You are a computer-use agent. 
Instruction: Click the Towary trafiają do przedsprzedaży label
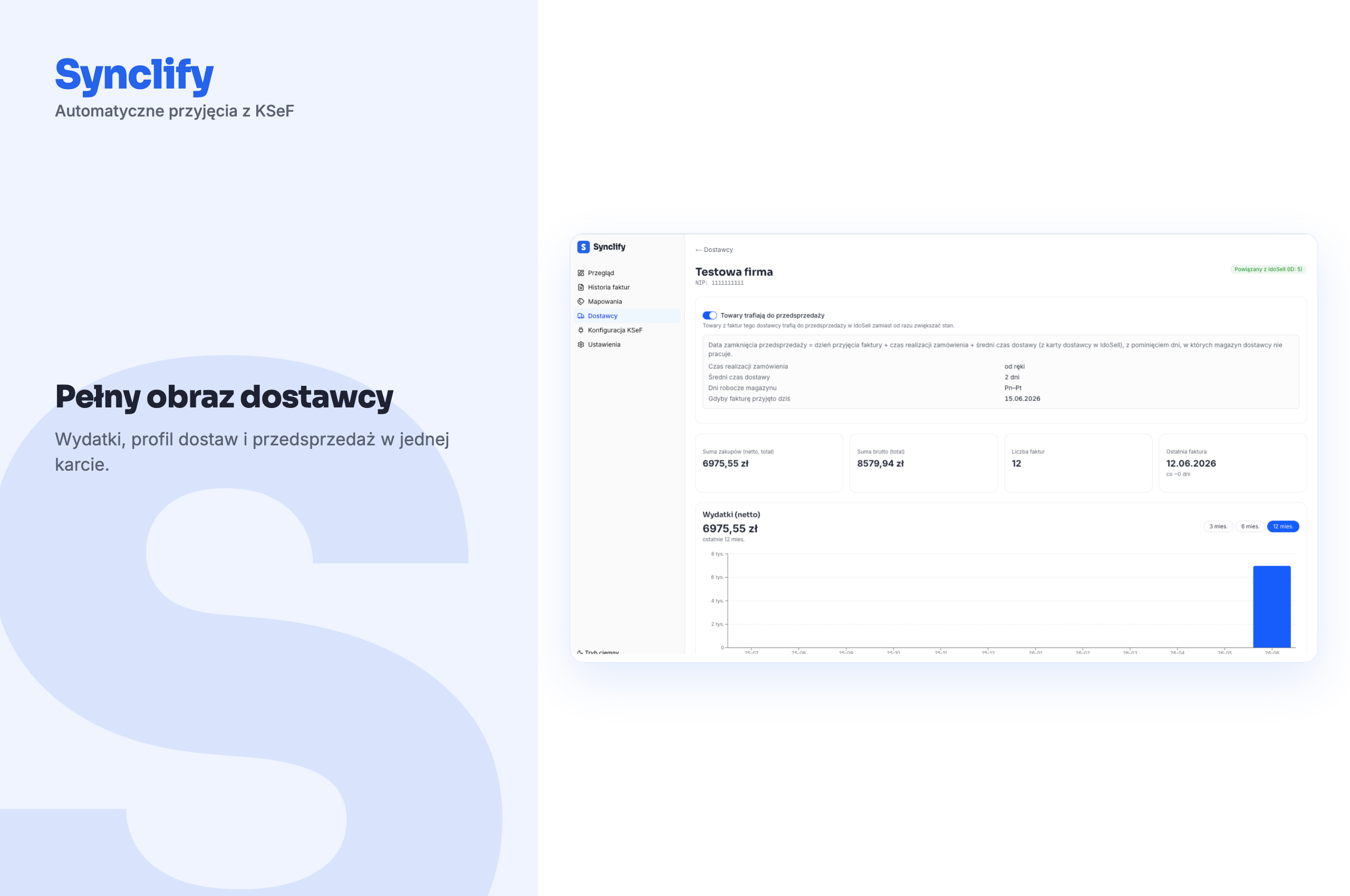tap(773, 315)
